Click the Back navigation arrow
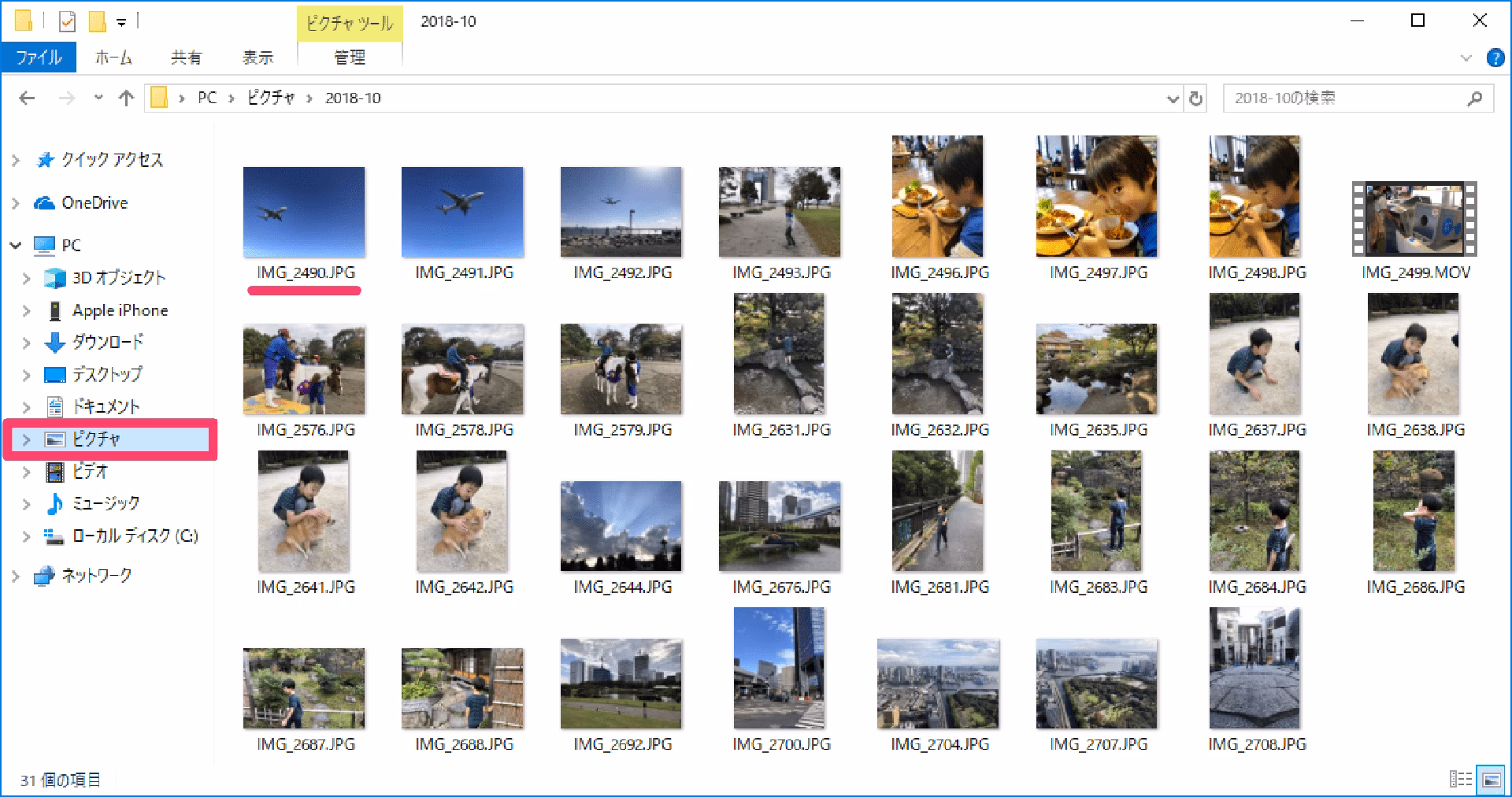 (27, 98)
